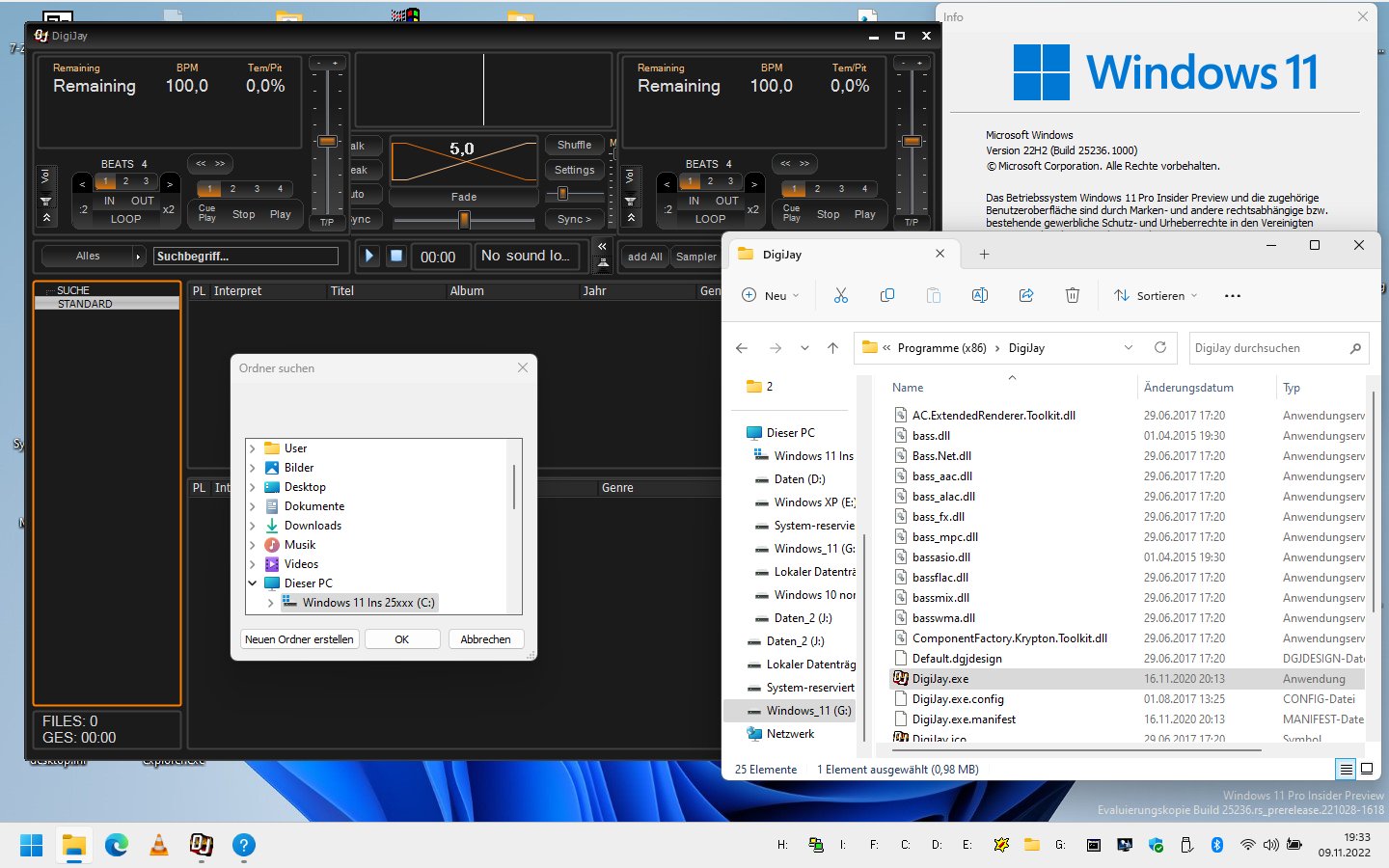Add a new Explorer tab

point(984,255)
